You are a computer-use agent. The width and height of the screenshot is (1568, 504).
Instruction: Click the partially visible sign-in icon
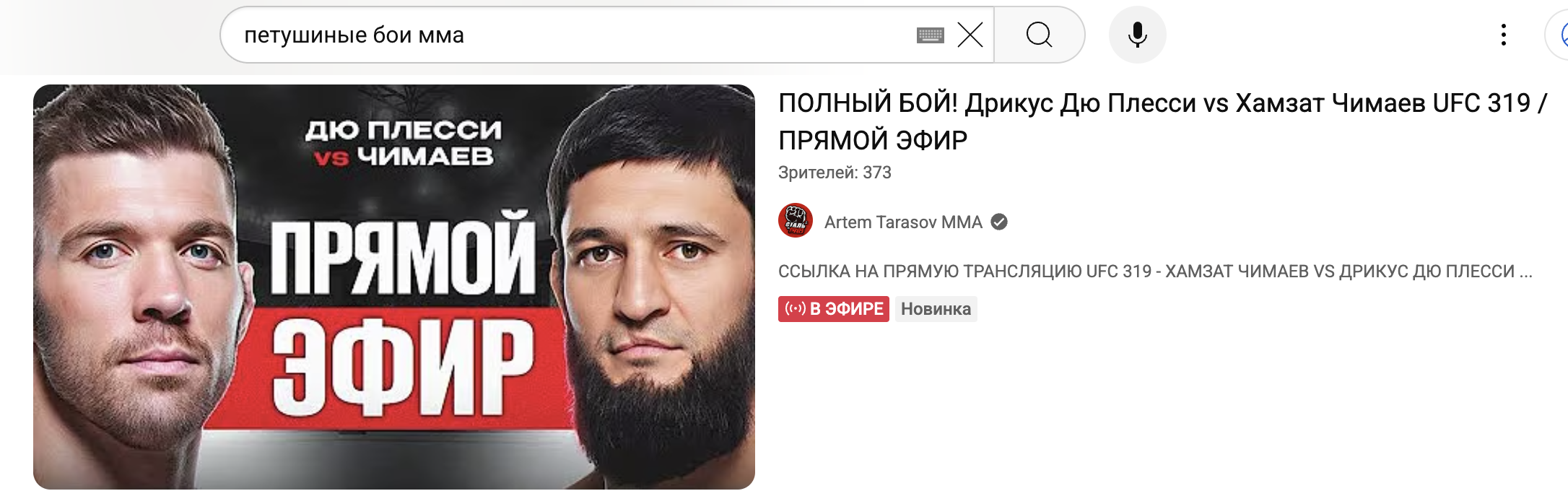[1559, 35]
